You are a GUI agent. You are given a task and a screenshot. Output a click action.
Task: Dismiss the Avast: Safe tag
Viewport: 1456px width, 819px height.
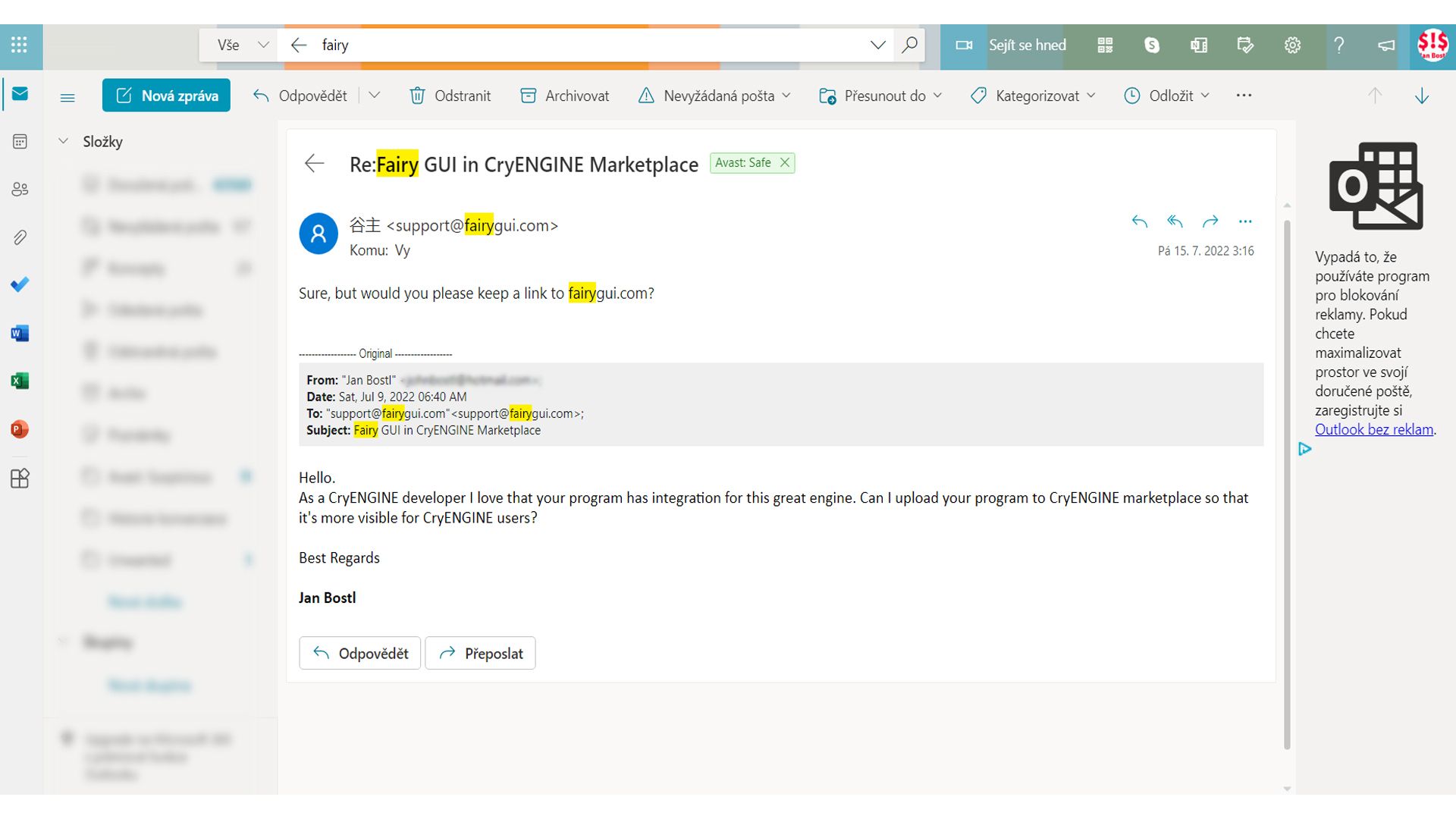click(785, 162)
